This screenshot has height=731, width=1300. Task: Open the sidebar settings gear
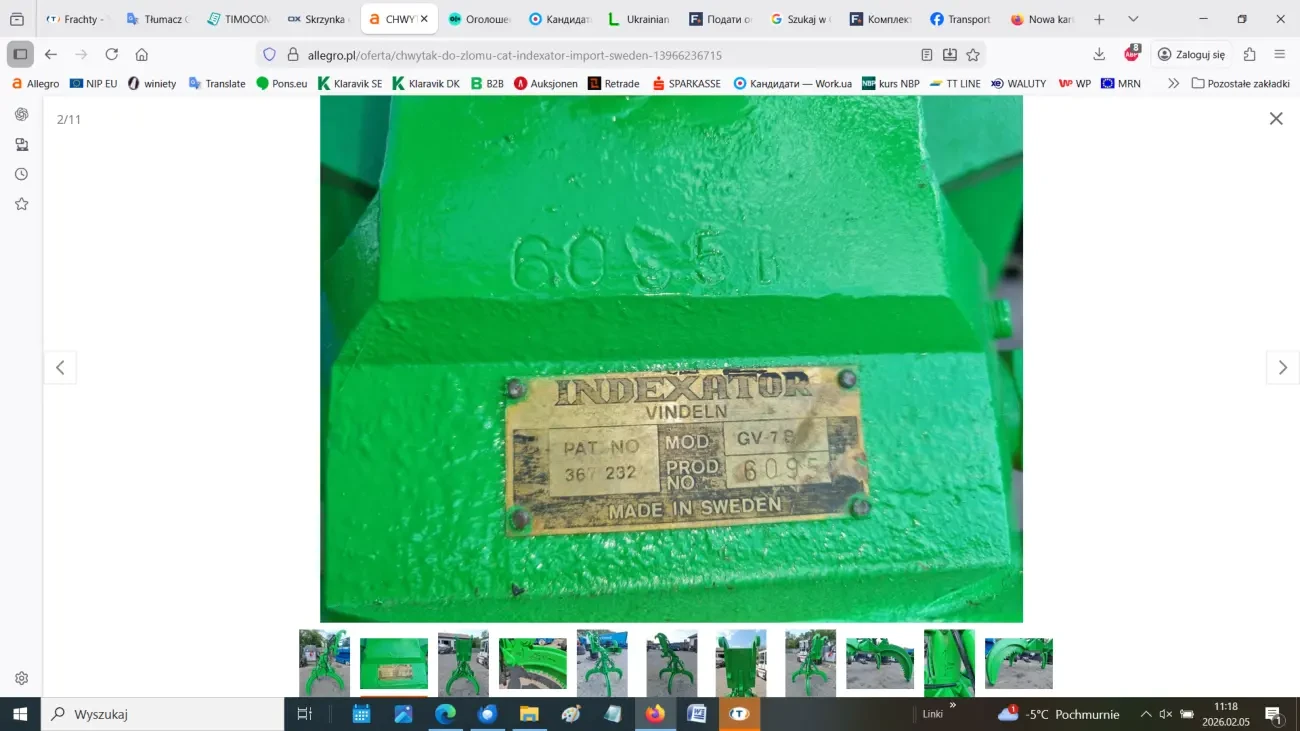21,678
